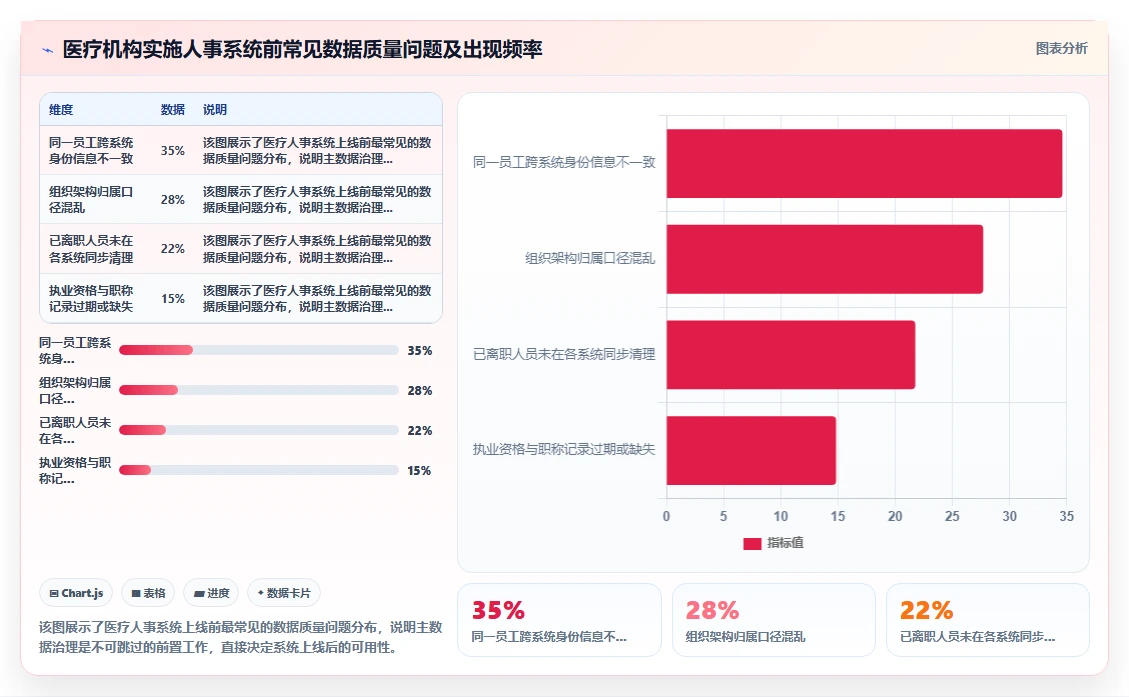This screenshot has height=697, width=1129.
Task: Click the 28% progress bar
Action: click(258, 390)
